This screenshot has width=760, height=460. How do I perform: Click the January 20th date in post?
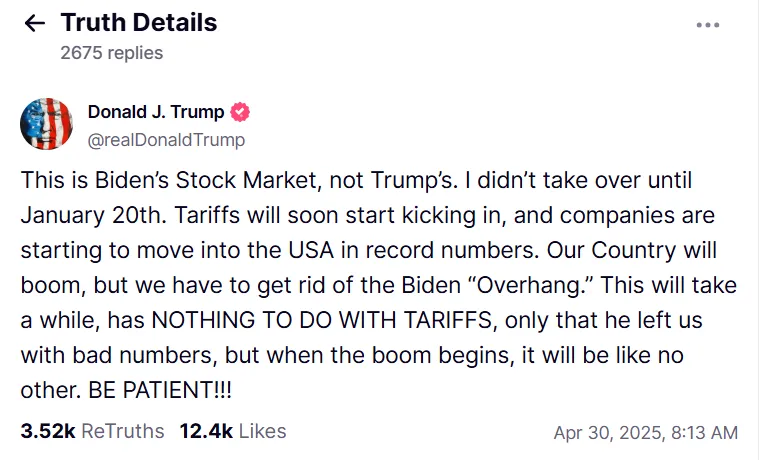click(x=93, y=215)
